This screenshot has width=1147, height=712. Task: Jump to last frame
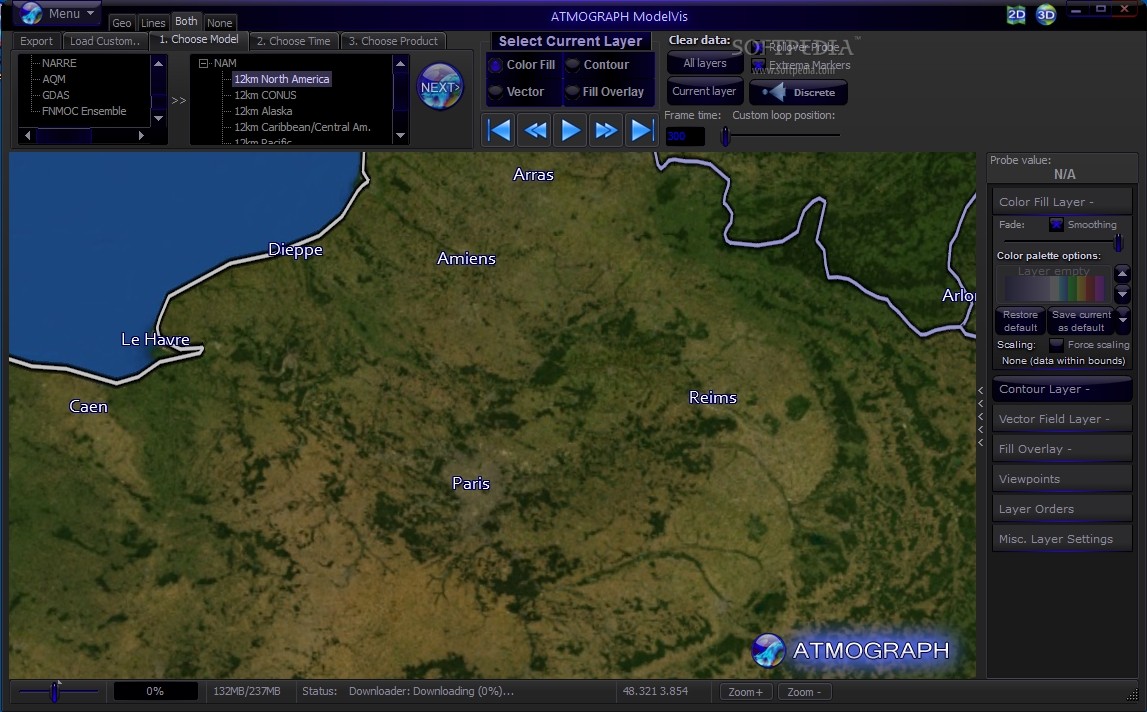coord(642,130)
